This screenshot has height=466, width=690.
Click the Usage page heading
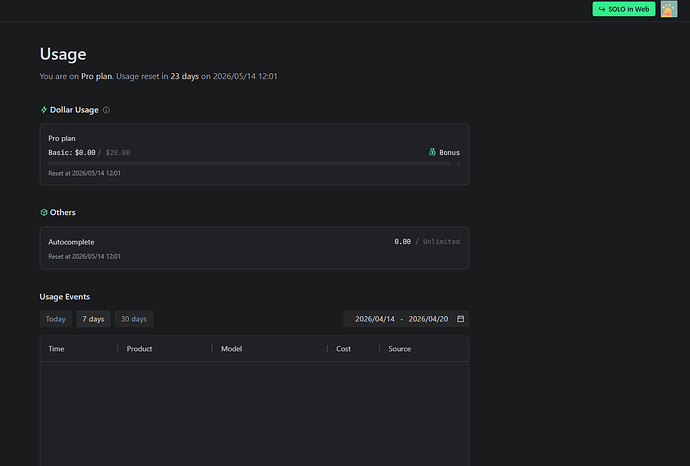63,54
